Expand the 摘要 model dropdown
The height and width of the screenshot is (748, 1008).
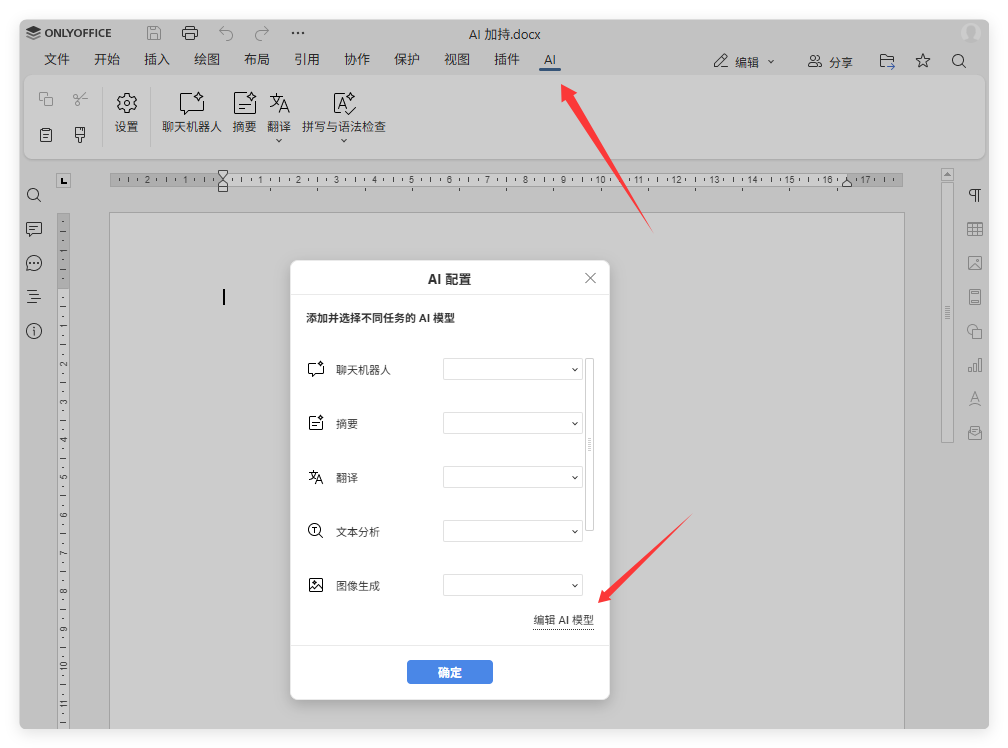coord(512,423)
